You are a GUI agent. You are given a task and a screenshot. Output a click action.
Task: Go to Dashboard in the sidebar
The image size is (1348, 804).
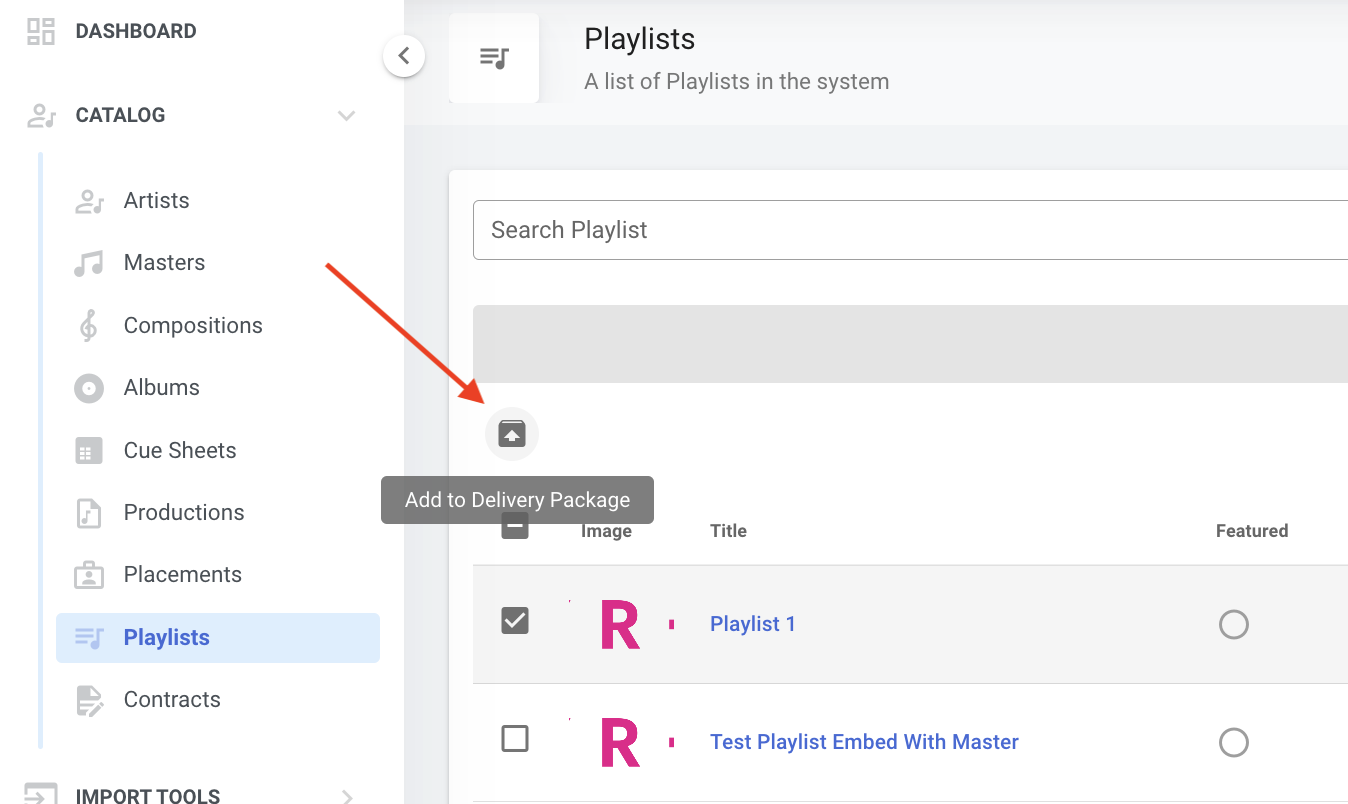(x=135, y=31)
